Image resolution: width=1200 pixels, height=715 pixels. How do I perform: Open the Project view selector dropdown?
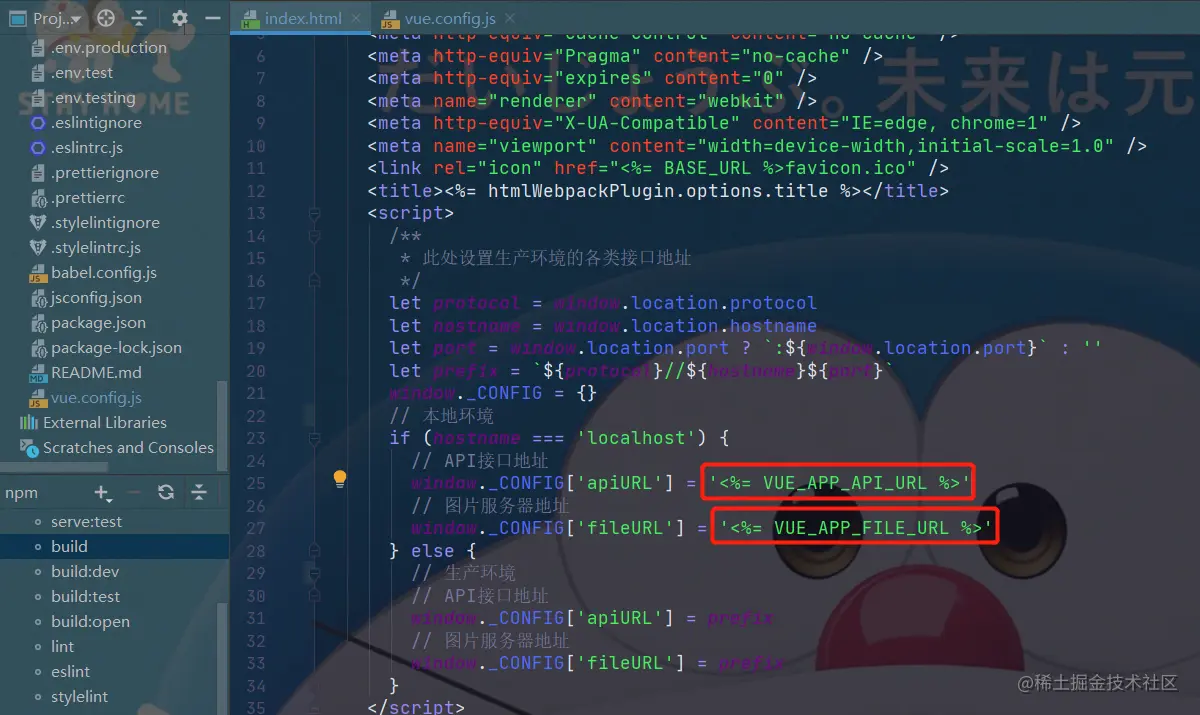56,18
